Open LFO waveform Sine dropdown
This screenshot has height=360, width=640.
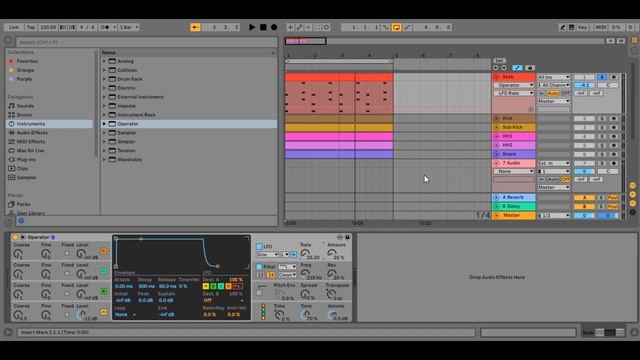tap(267, 255)
